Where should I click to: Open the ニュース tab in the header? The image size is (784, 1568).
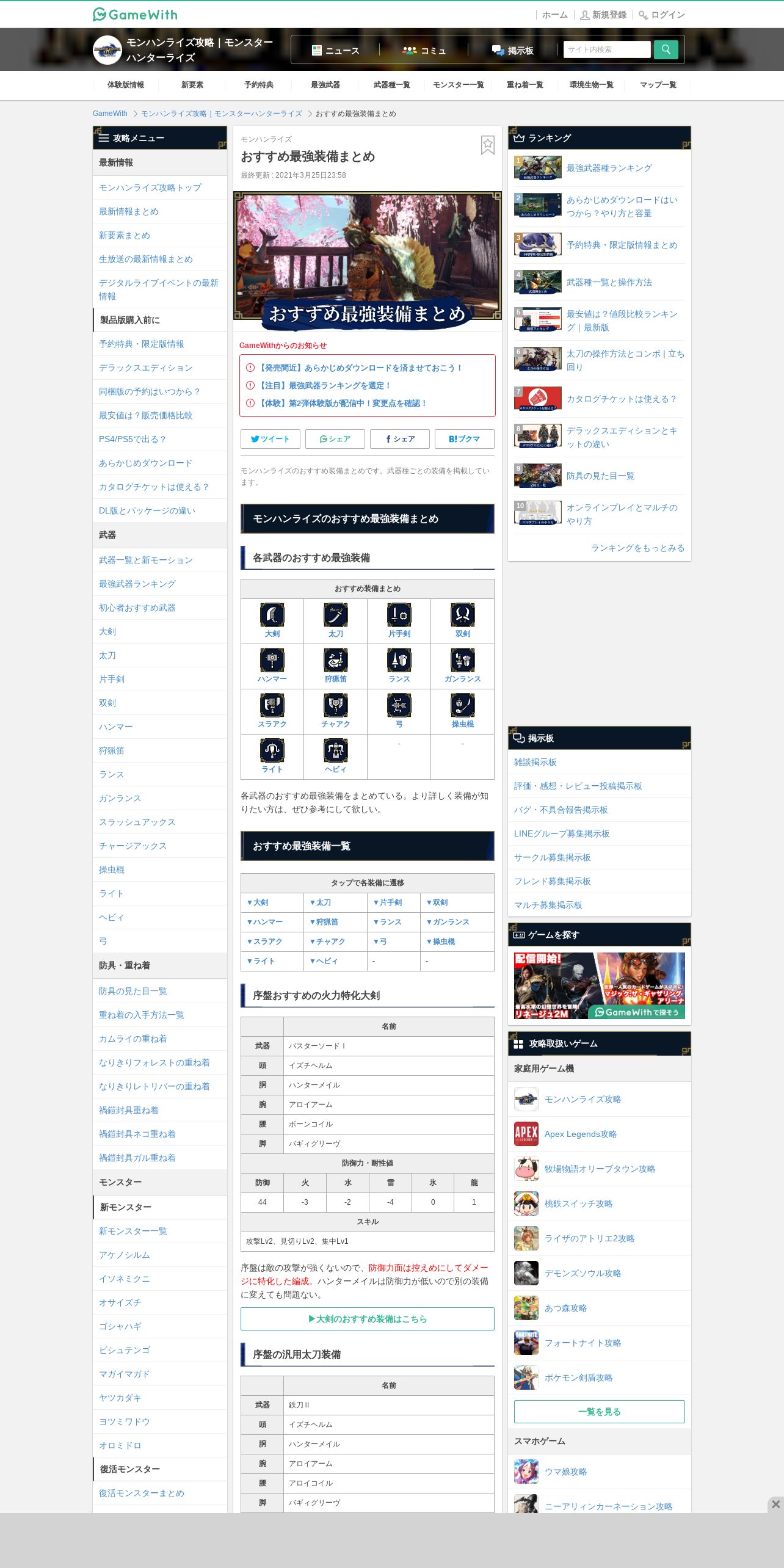(x=335, y=50)
